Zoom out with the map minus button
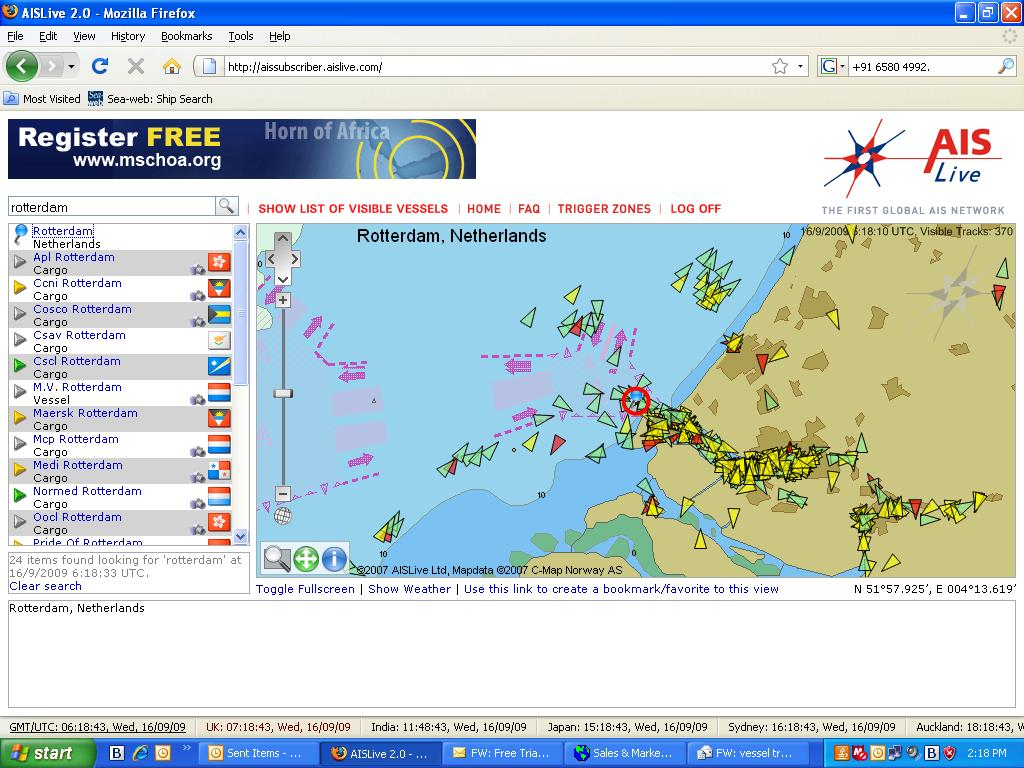This screenshot has width=1024, height=768. (x=283, y=494)
